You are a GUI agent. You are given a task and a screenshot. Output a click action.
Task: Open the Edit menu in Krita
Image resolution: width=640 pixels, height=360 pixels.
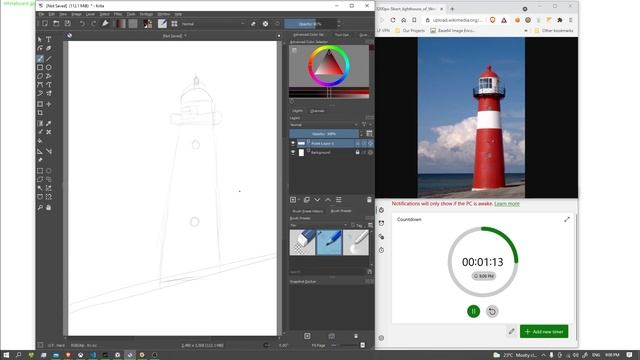52,14
